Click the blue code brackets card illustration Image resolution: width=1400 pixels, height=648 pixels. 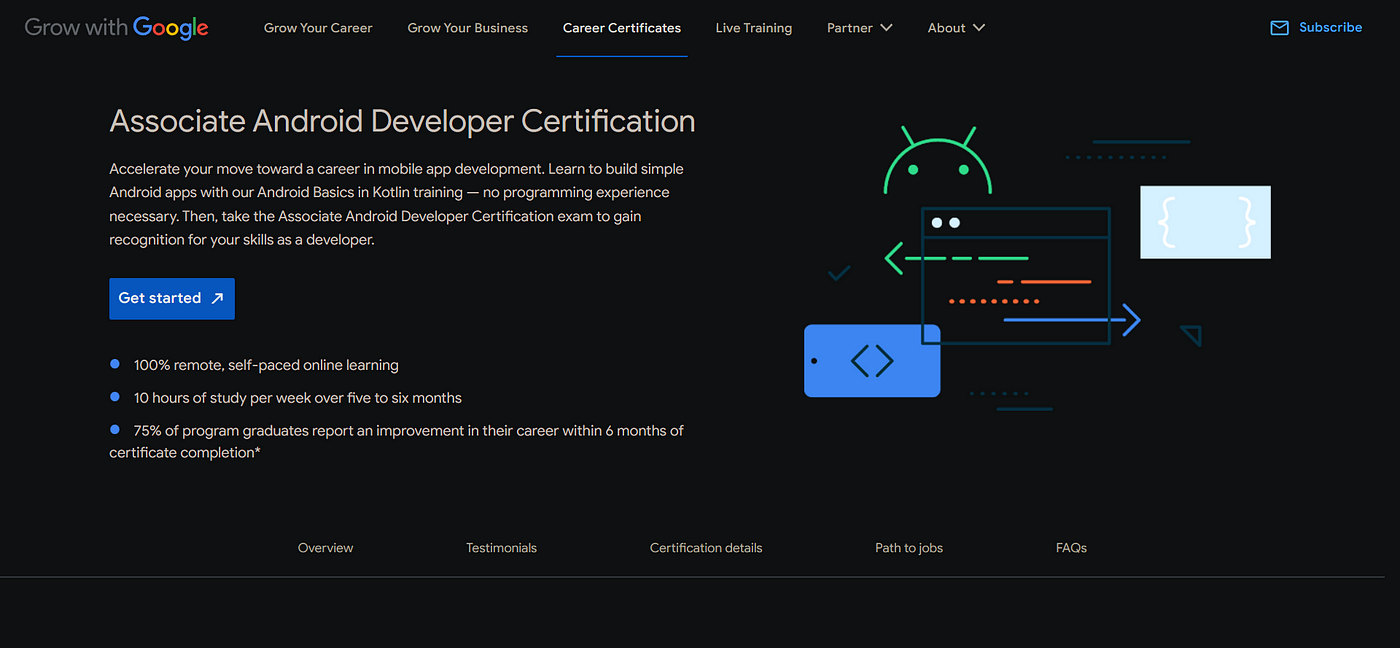click(872, 360)
